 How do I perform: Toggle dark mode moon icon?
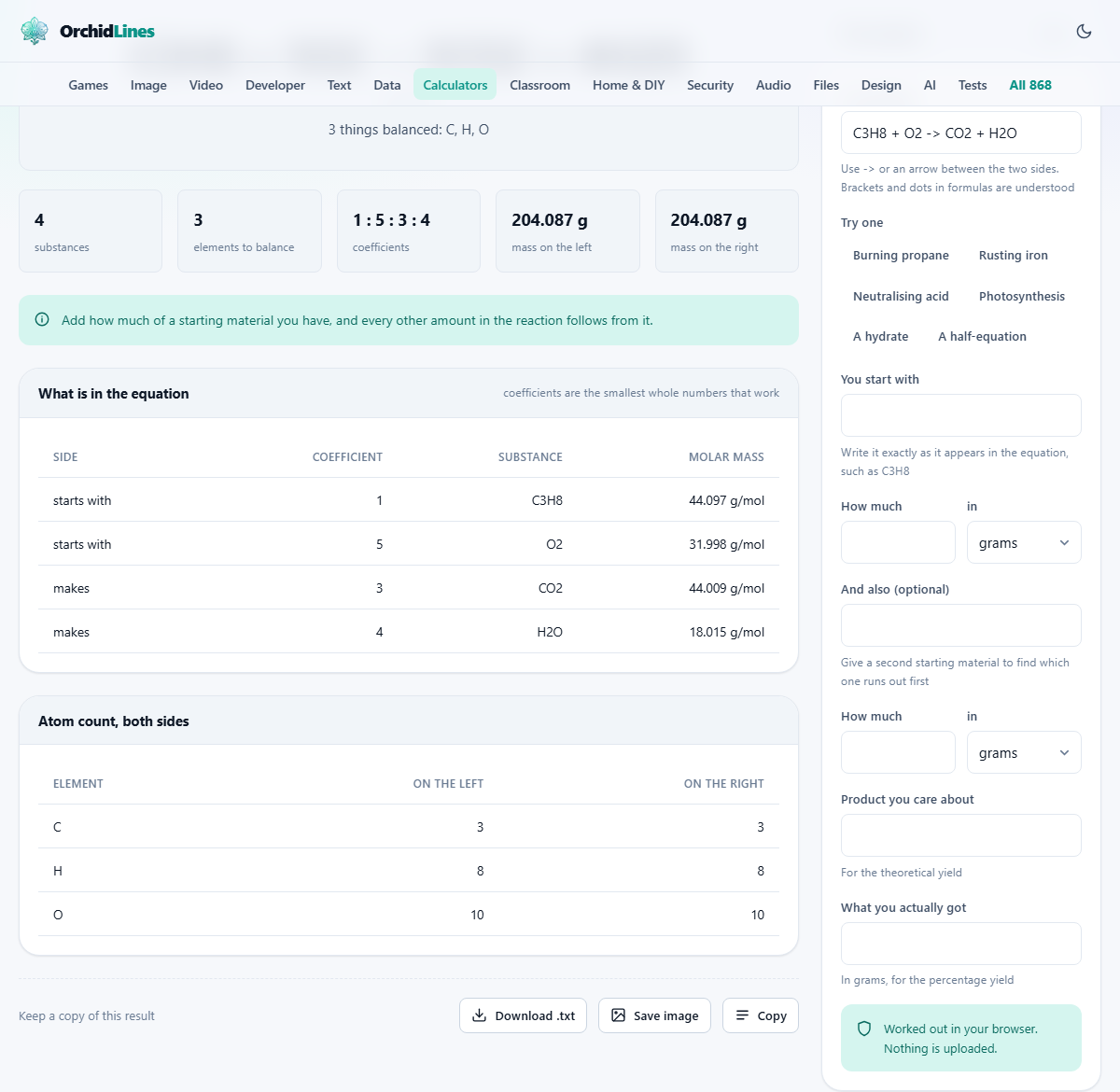point(1084,31)
